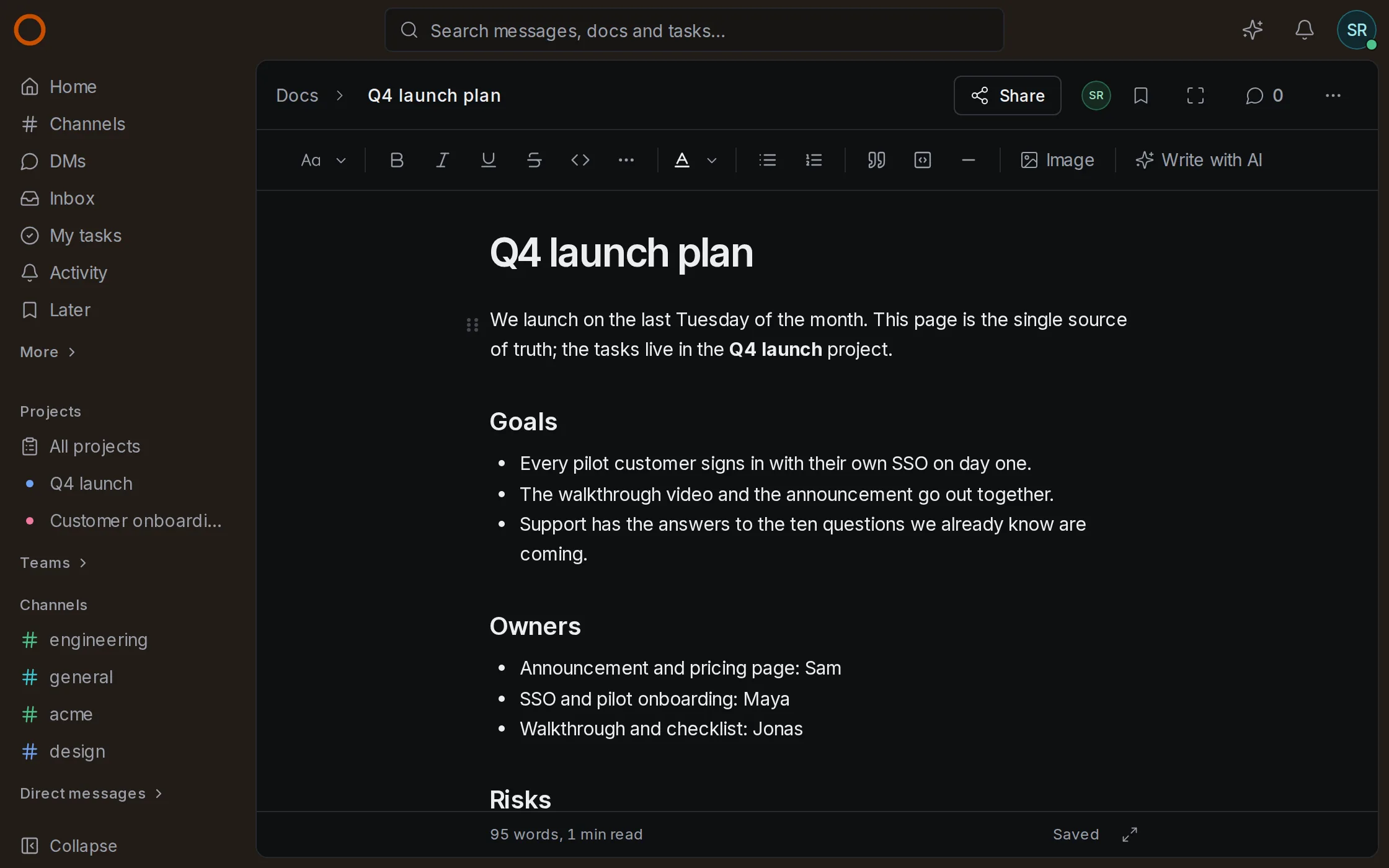The height and width of the screenshot is (868, 1389).
Task: Share the Q4 launch plan doc
Action: [1008, 95]
